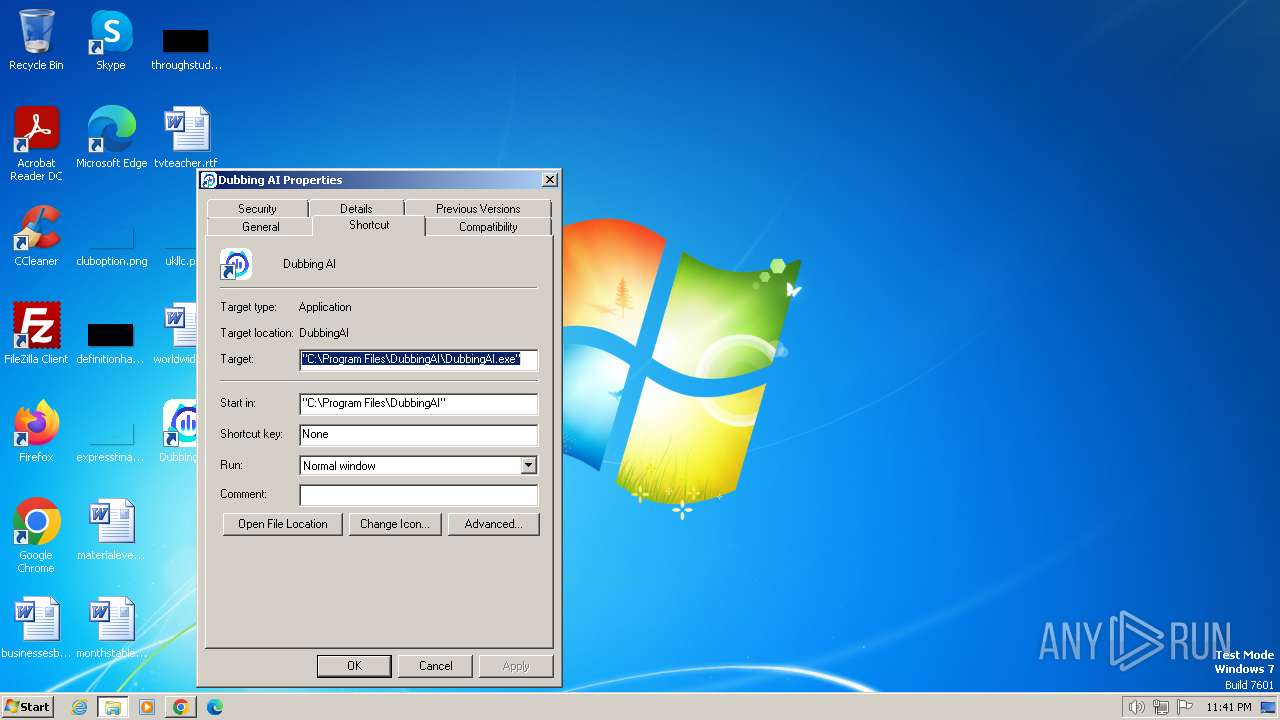Switch to the Security tab

click(x=257, y=208)
